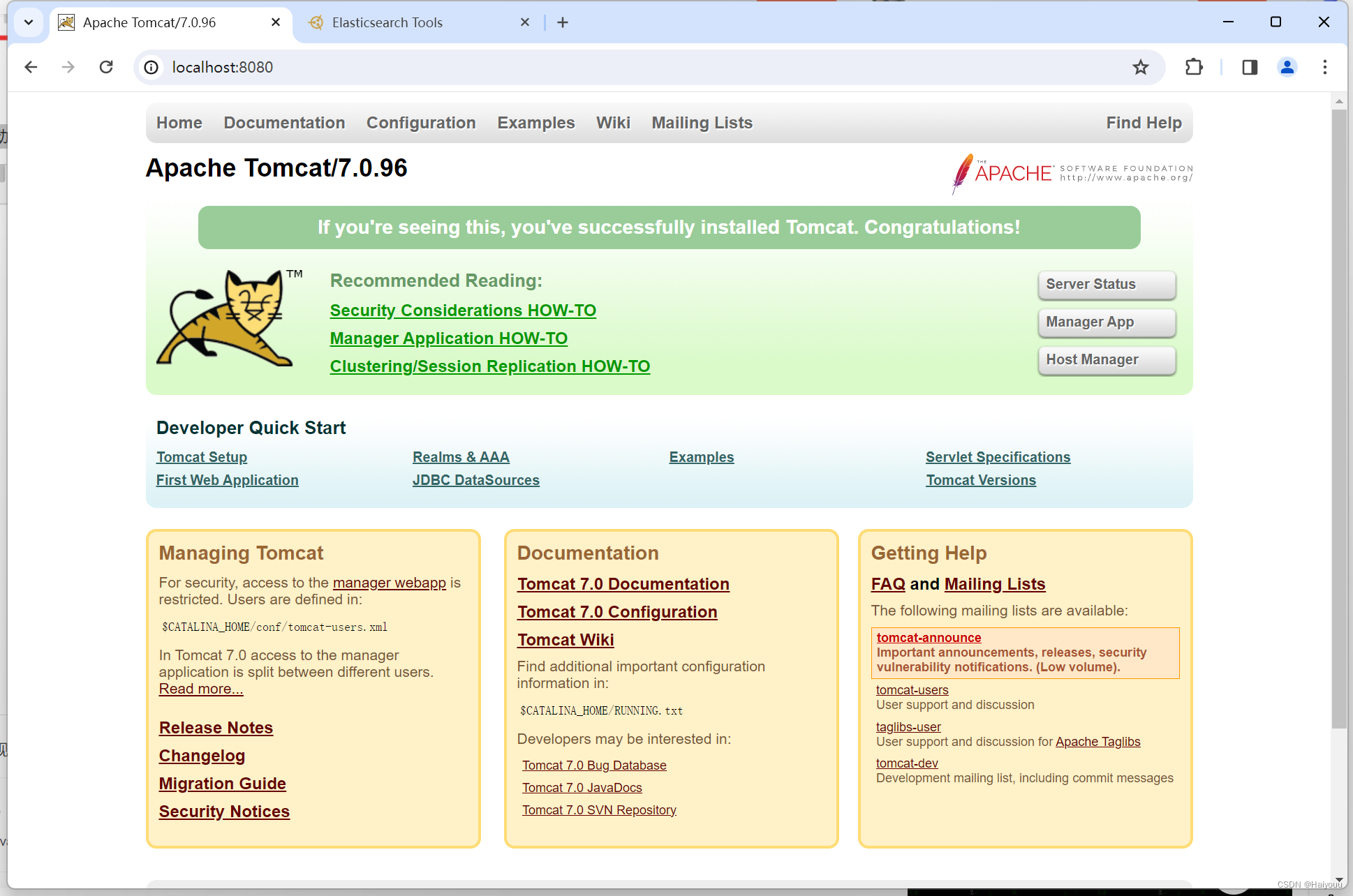The image size is (1353, 896).
Task: Click Tomcat 7.0 JavaDocs link
Action: tap(582, 788)
